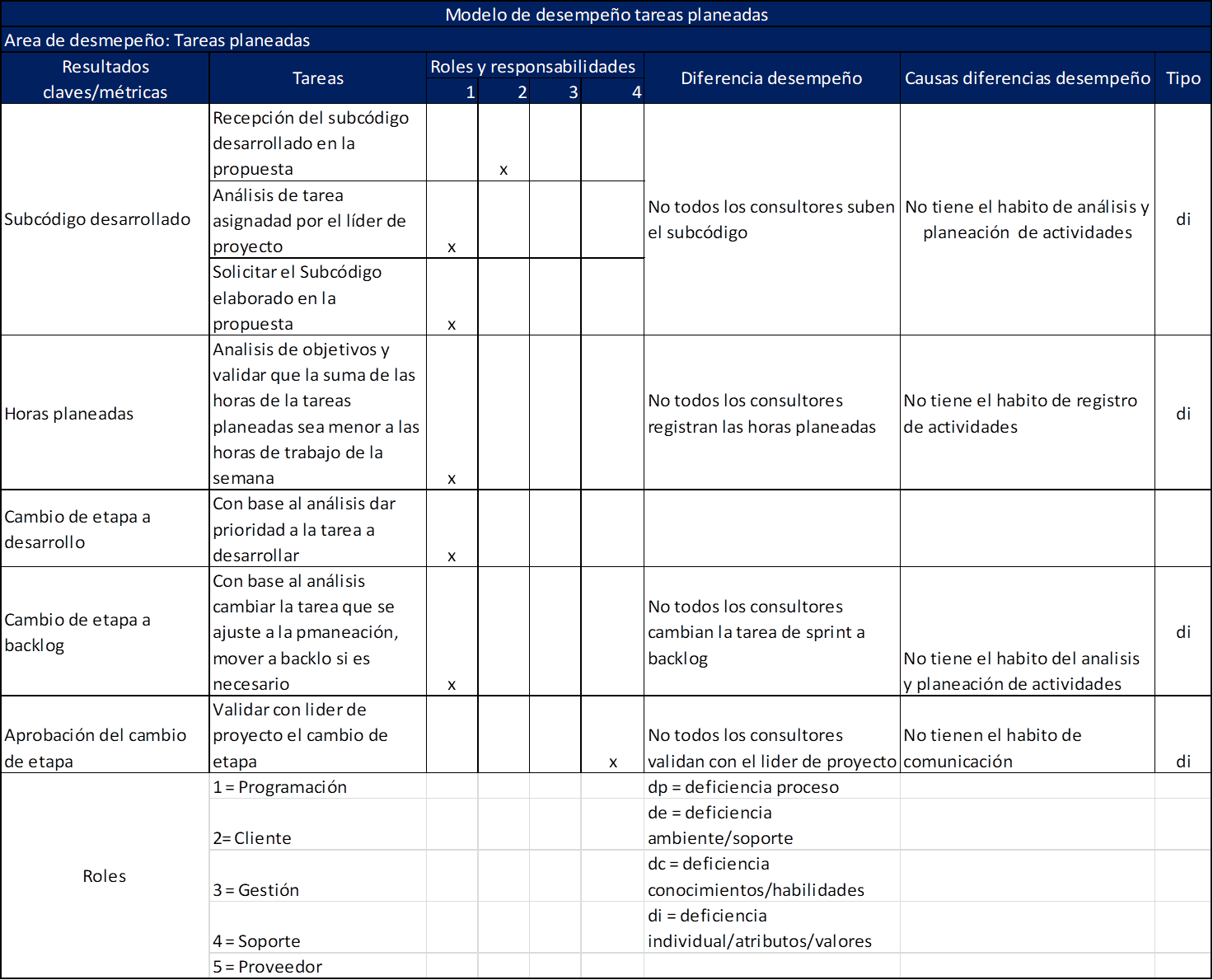Click the '5 = Proveedor' legend cell

click(x=318, y=967)
